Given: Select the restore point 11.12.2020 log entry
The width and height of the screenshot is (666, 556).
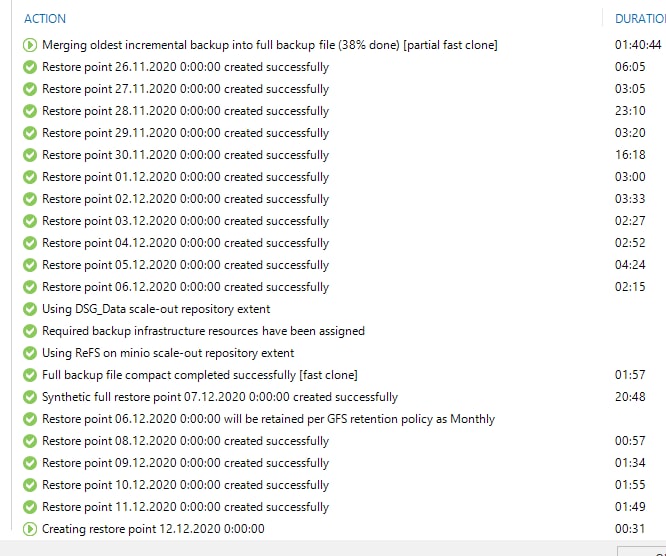Looking at the screenshot, I should tap(185, 507).
